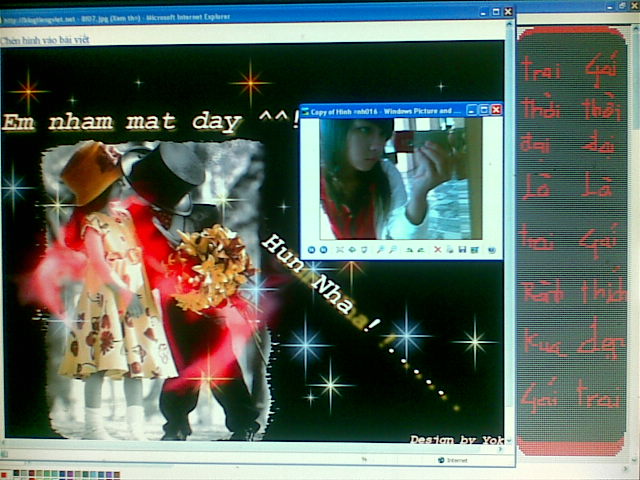Go to next image in Picture Viewer
The width and height of the screenshot is (640, 480).
tap(323, 249)
